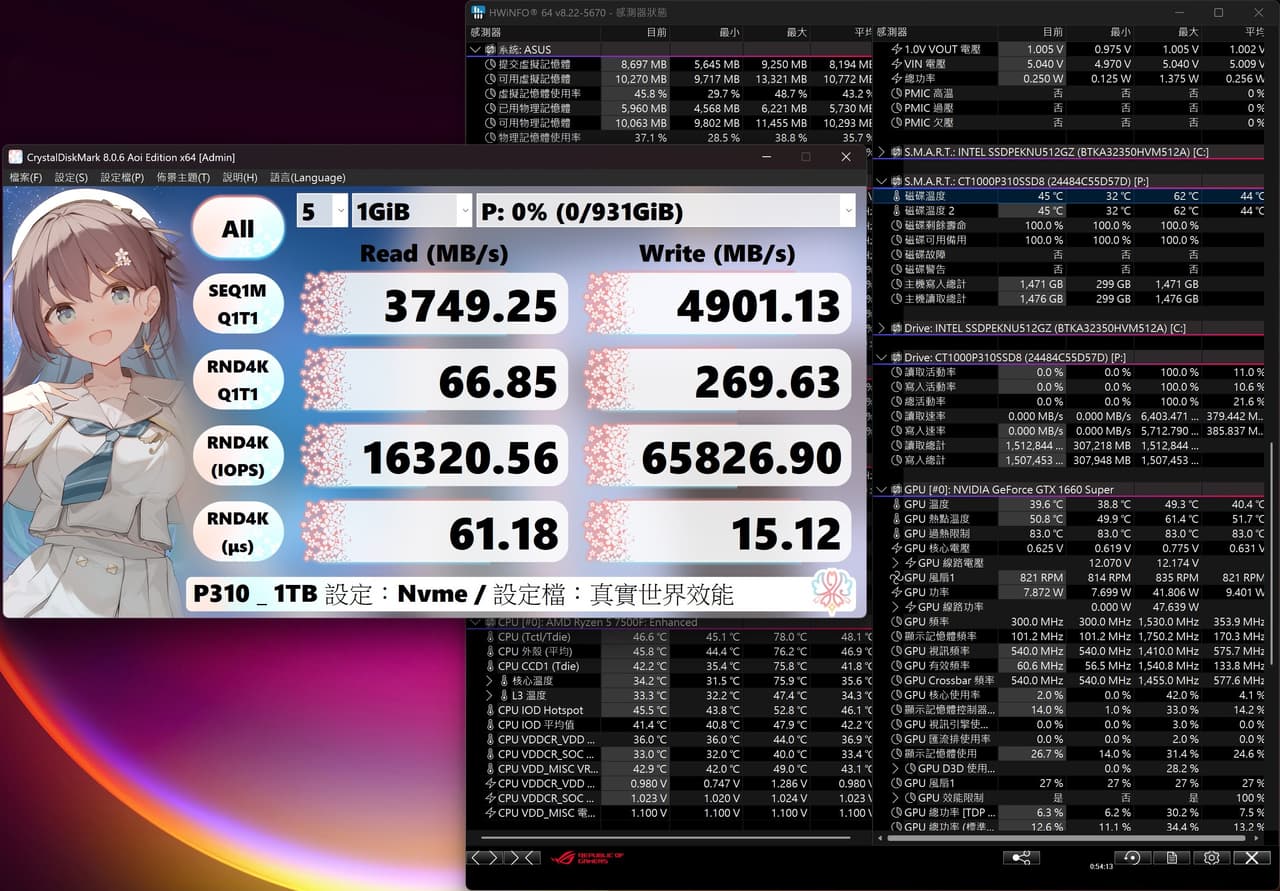Open the 檔案(F) menu
This screenshot has width=1280, height=891.
(x=26, y=178)
